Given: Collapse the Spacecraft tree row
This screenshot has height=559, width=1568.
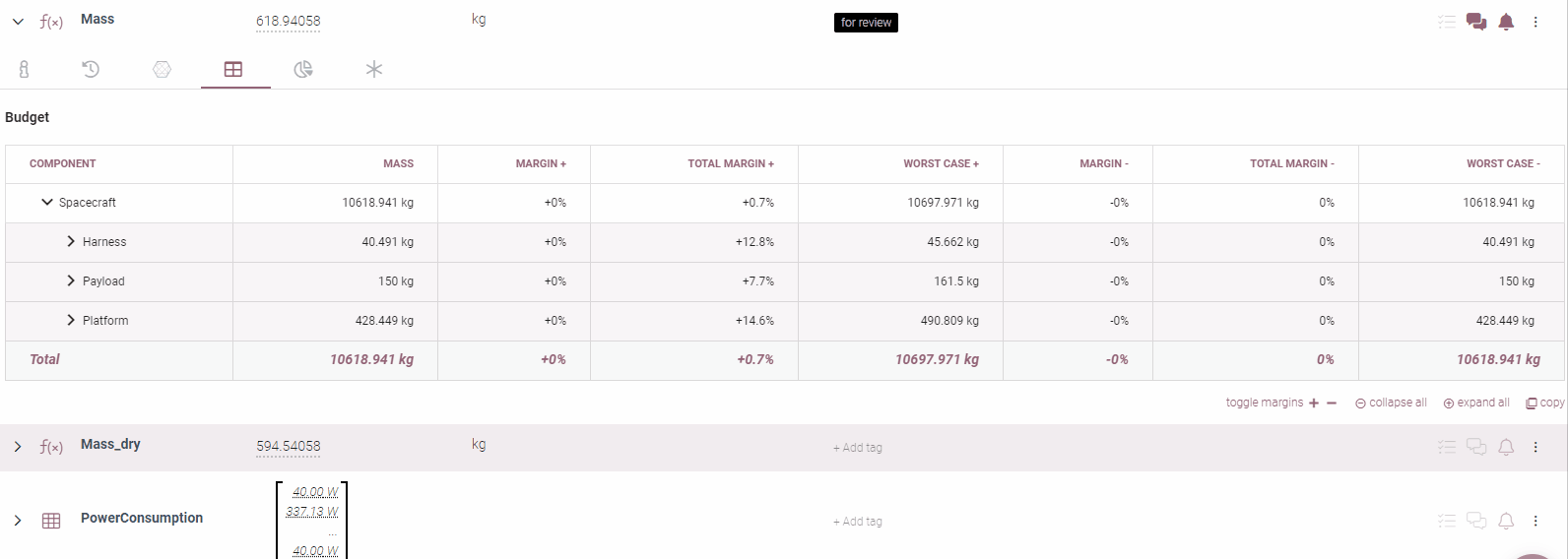Looking at the screenshot, I should [46, 203].
